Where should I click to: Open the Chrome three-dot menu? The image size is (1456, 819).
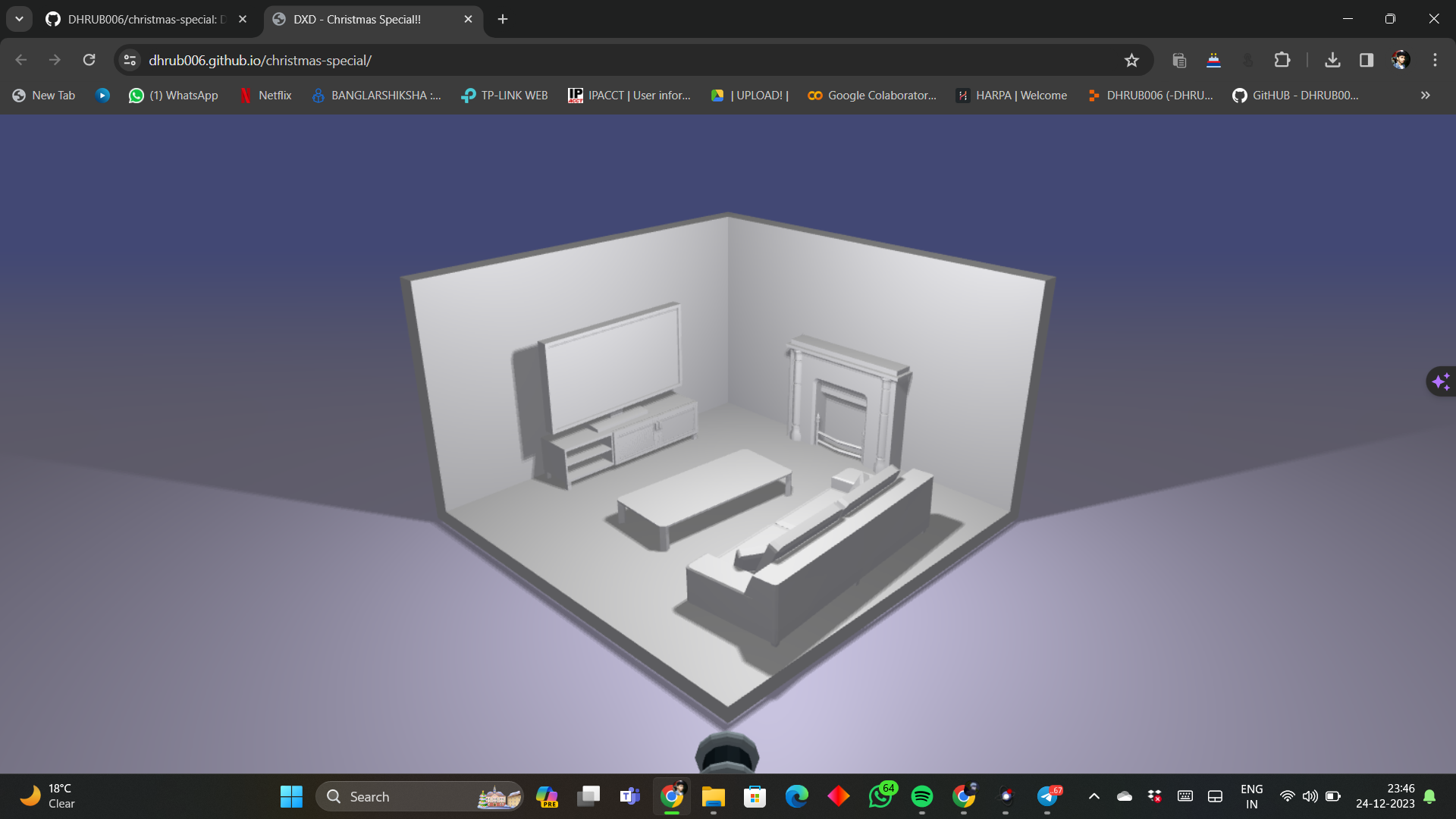coord(1435,60)
